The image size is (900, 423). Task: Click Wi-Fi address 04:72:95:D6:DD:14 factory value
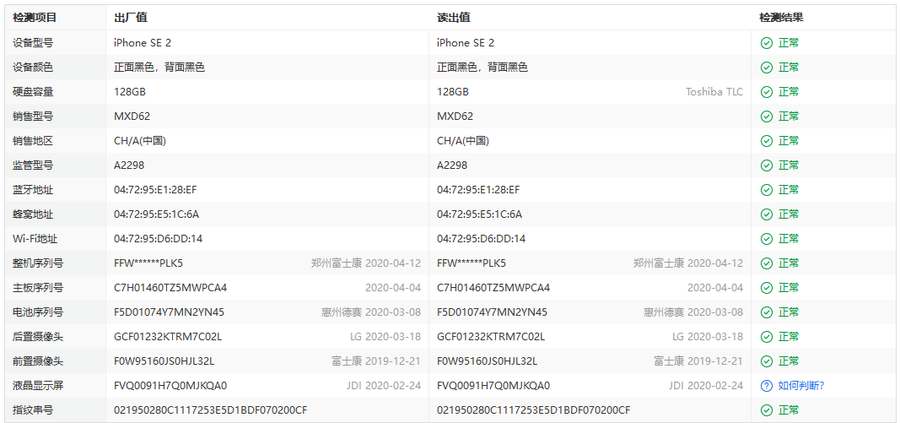158,239
